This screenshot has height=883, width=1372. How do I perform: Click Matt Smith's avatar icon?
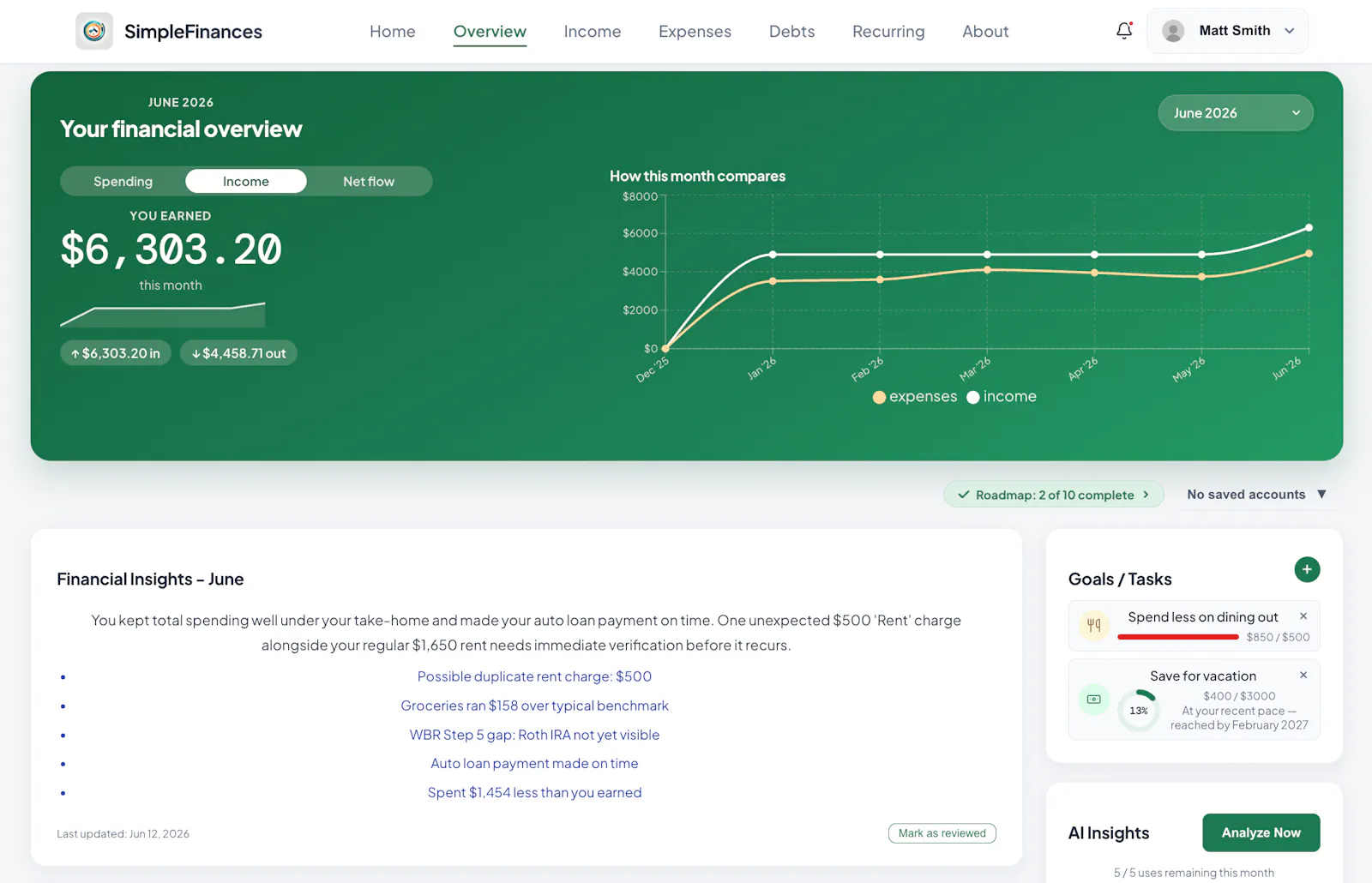1173,31
